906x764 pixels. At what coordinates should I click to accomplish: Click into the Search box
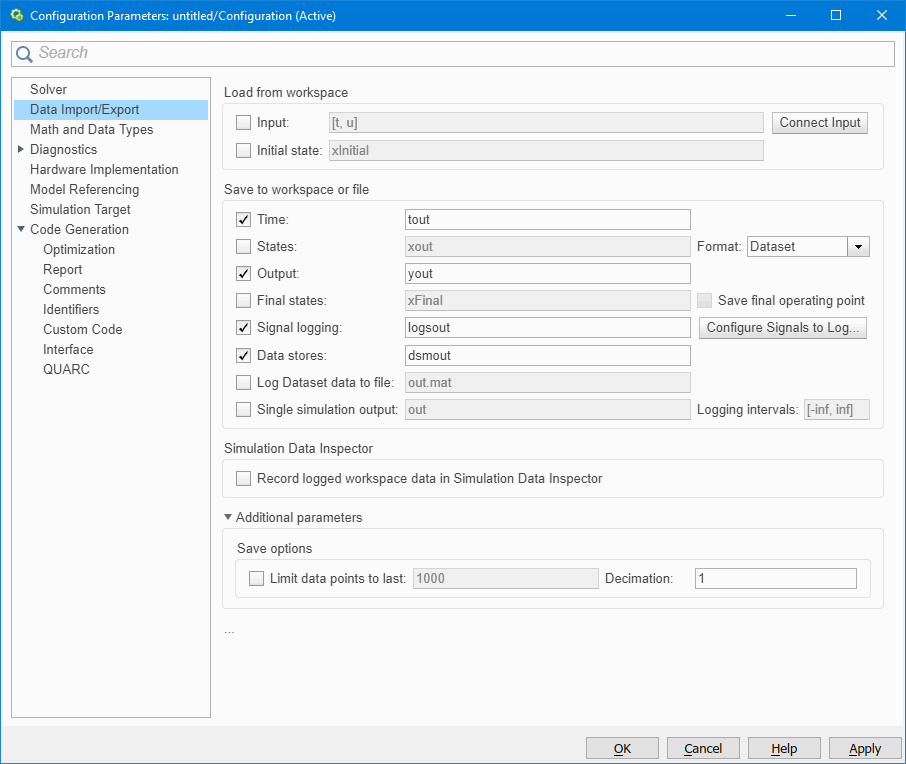coord(460,54)
